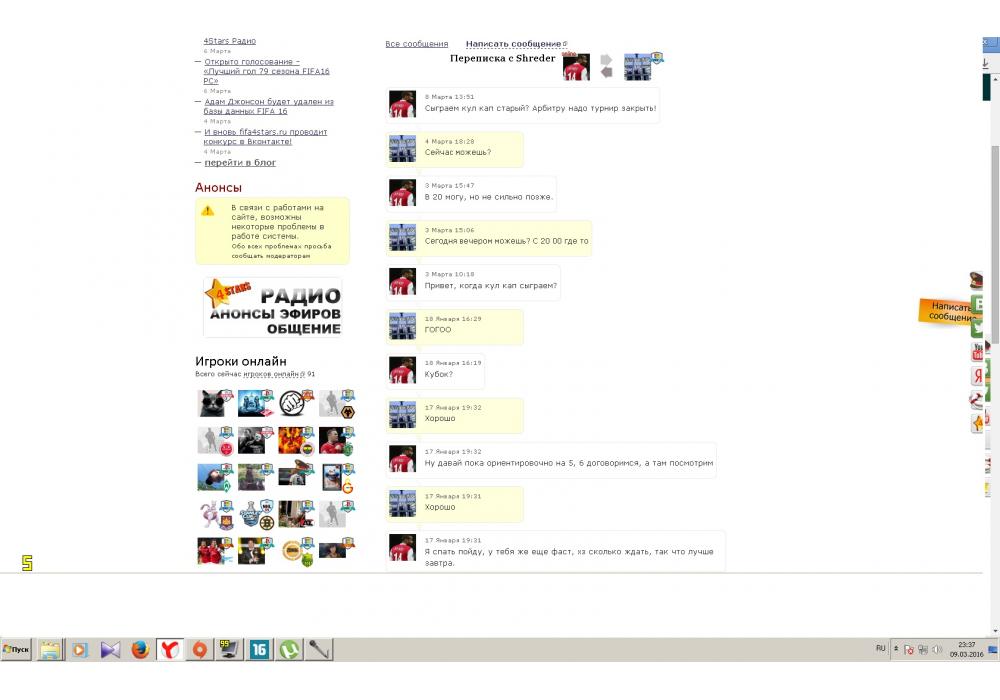Click the Galatasaray club badge

click(348, 487)
